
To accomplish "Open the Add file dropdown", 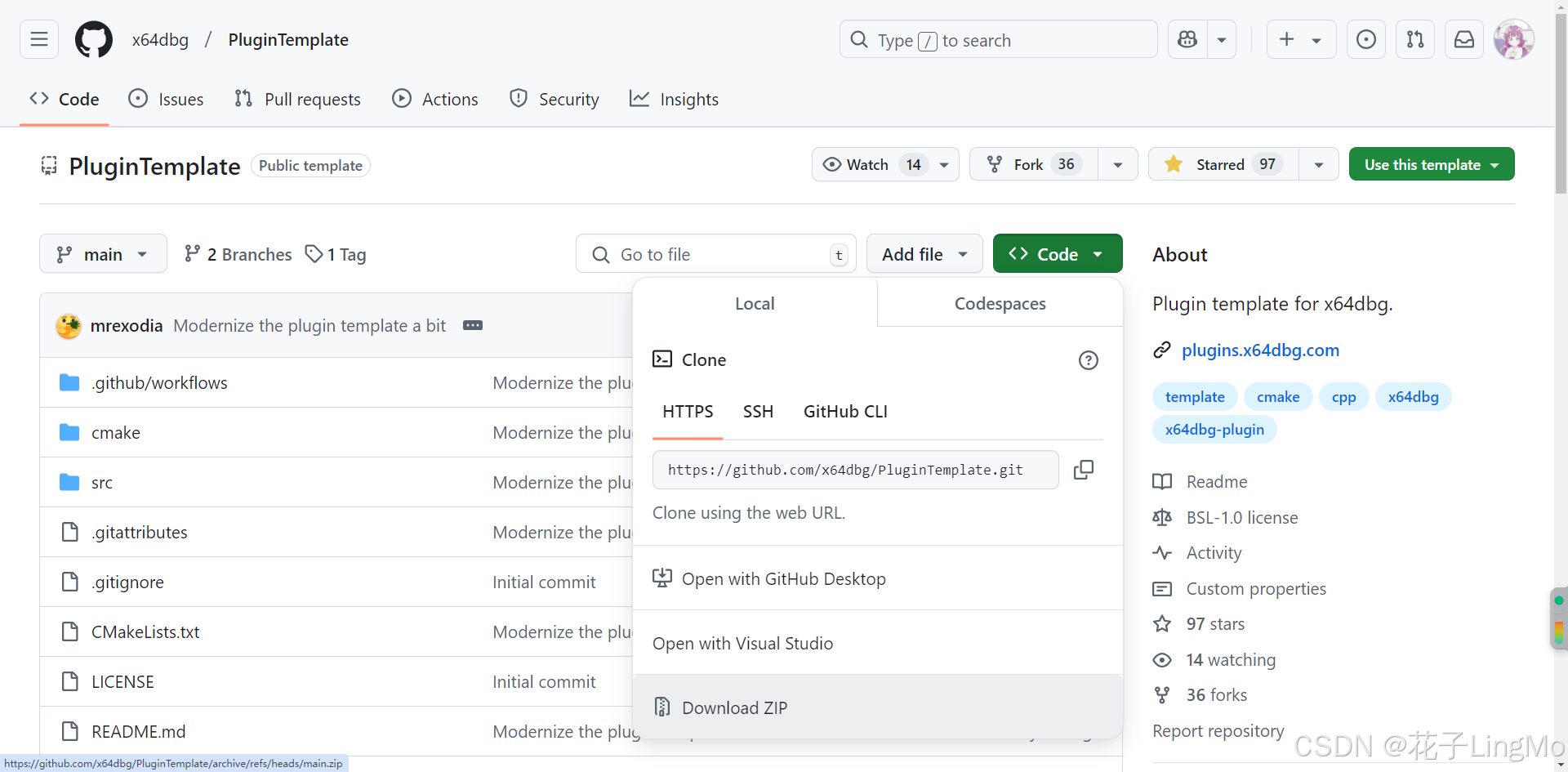I will coord(924,254).
